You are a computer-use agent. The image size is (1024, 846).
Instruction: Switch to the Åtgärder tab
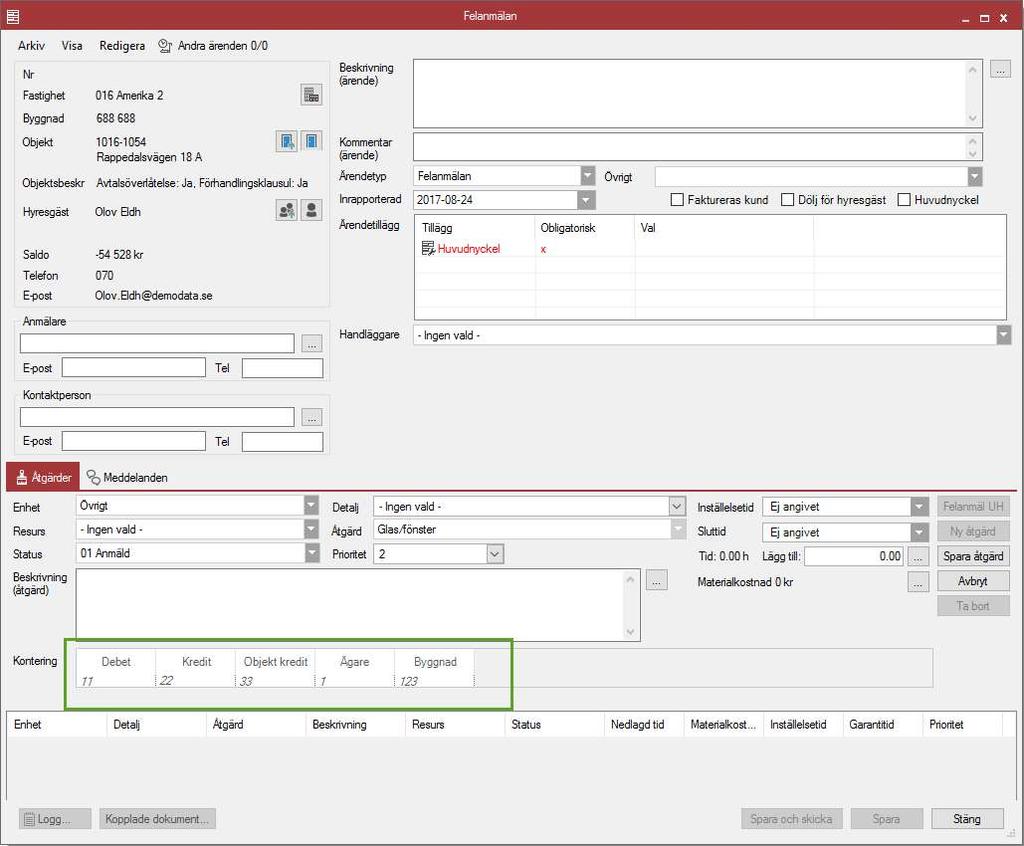43,477
